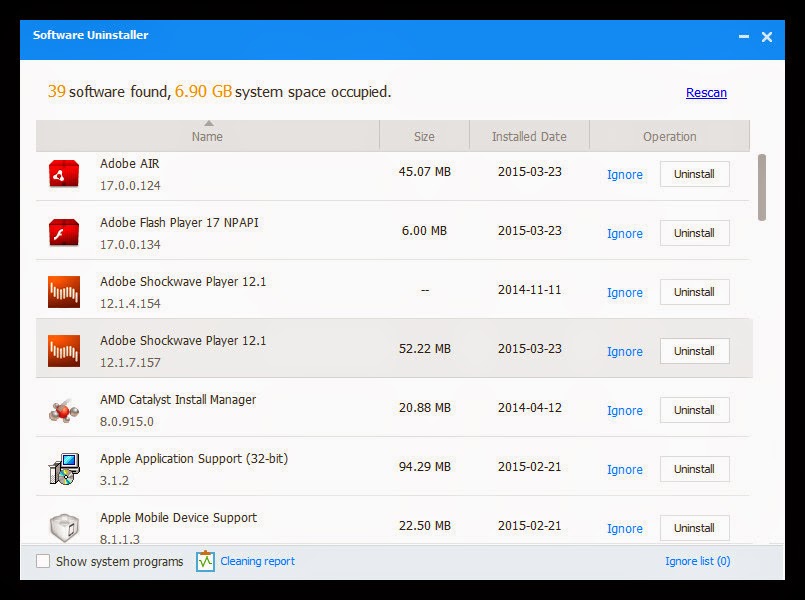Uninstall Shockwave Player version 12.1.4.154

(694, 292)
